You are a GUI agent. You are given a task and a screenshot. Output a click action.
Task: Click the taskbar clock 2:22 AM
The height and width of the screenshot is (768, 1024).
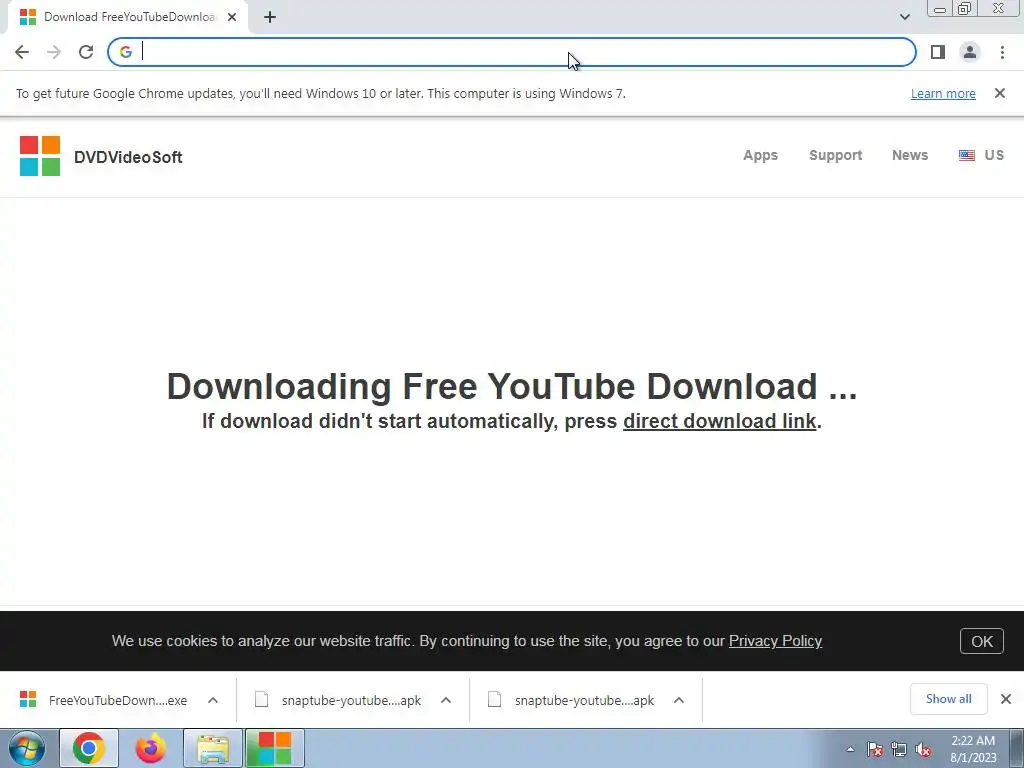[x=973, y=749]
